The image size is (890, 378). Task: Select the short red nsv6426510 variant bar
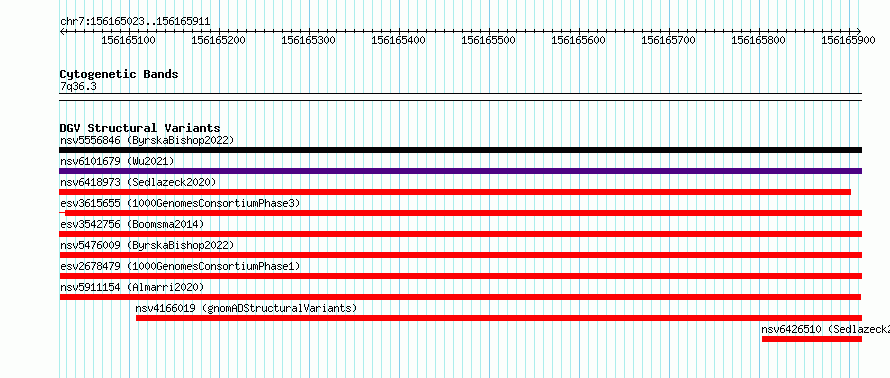click(812, 339)
